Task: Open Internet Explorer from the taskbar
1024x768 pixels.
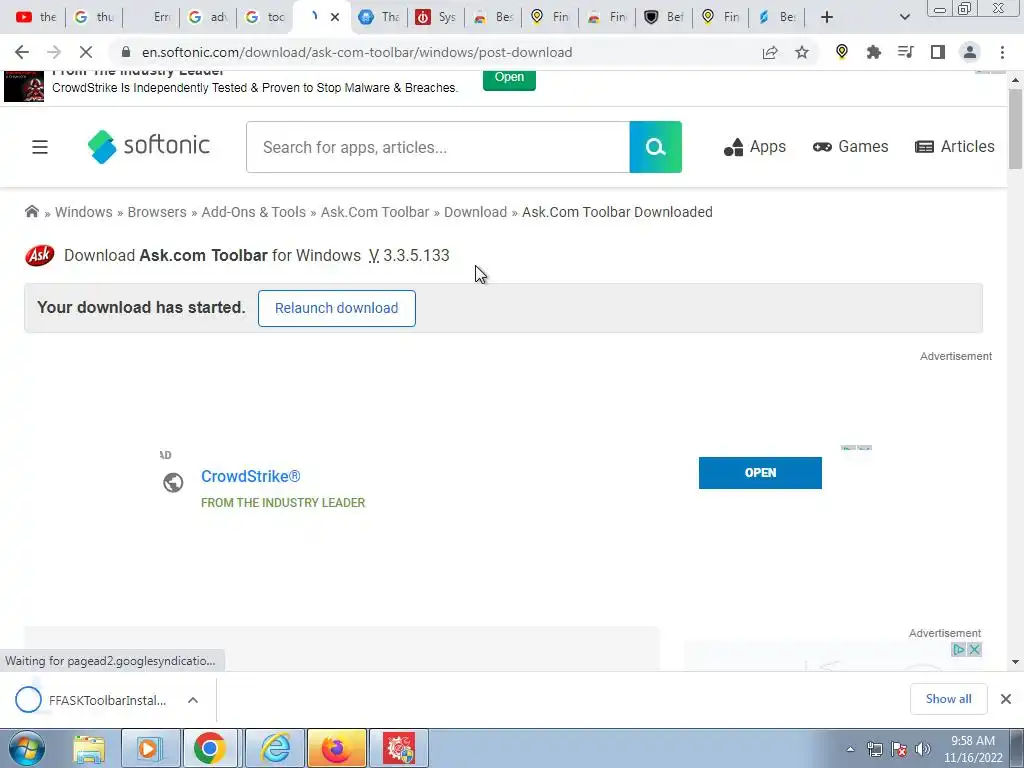Action: point(276,748)
